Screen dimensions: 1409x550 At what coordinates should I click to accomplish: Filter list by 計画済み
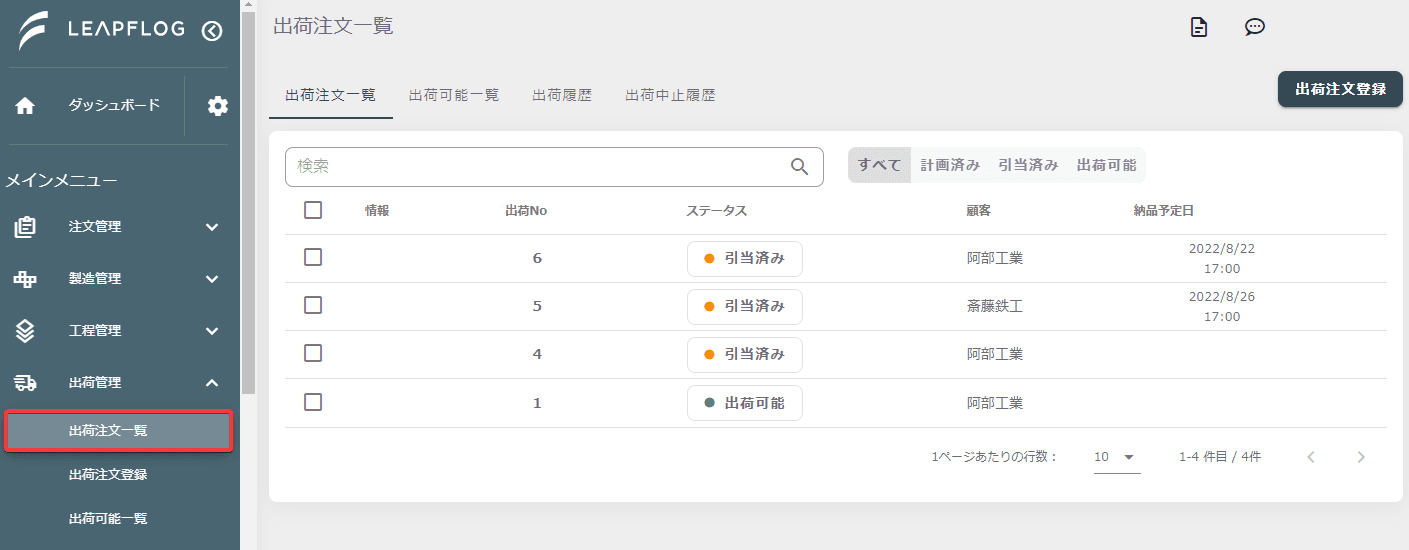pyautogui.click(x=950, y=165)
